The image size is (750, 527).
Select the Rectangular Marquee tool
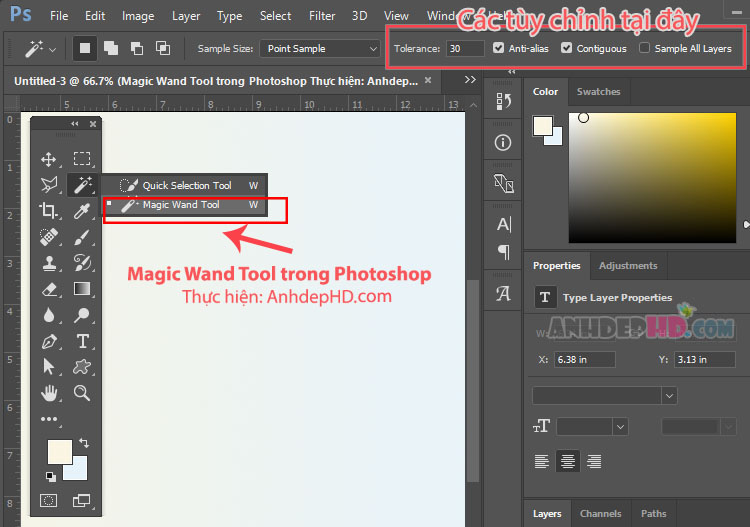(82, 158)
